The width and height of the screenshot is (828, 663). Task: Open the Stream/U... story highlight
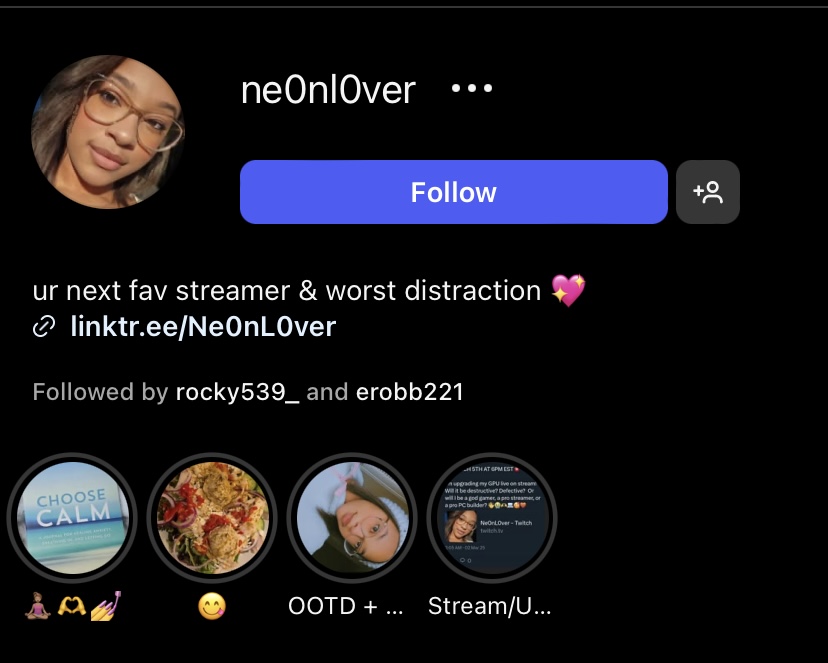point(492,518)
